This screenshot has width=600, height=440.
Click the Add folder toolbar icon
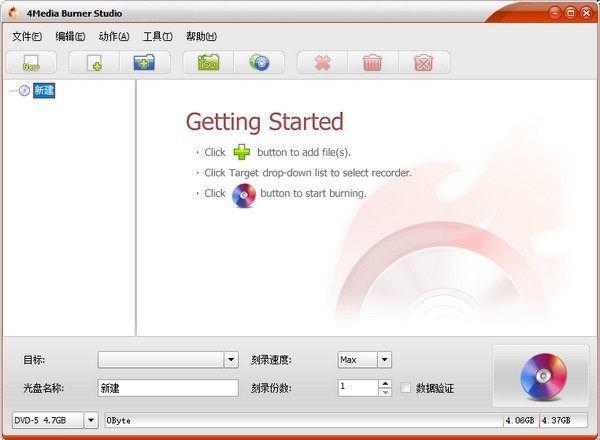coord(144,63)
